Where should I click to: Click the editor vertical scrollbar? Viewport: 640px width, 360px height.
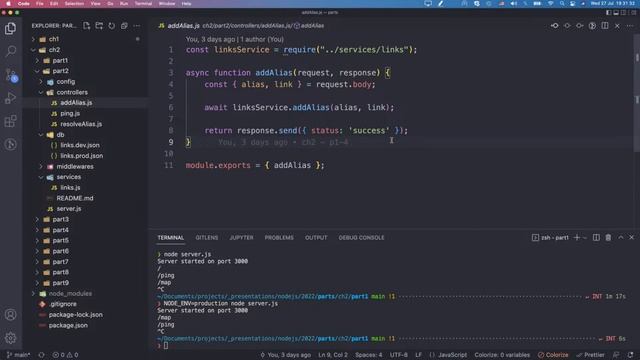point(637,94)
